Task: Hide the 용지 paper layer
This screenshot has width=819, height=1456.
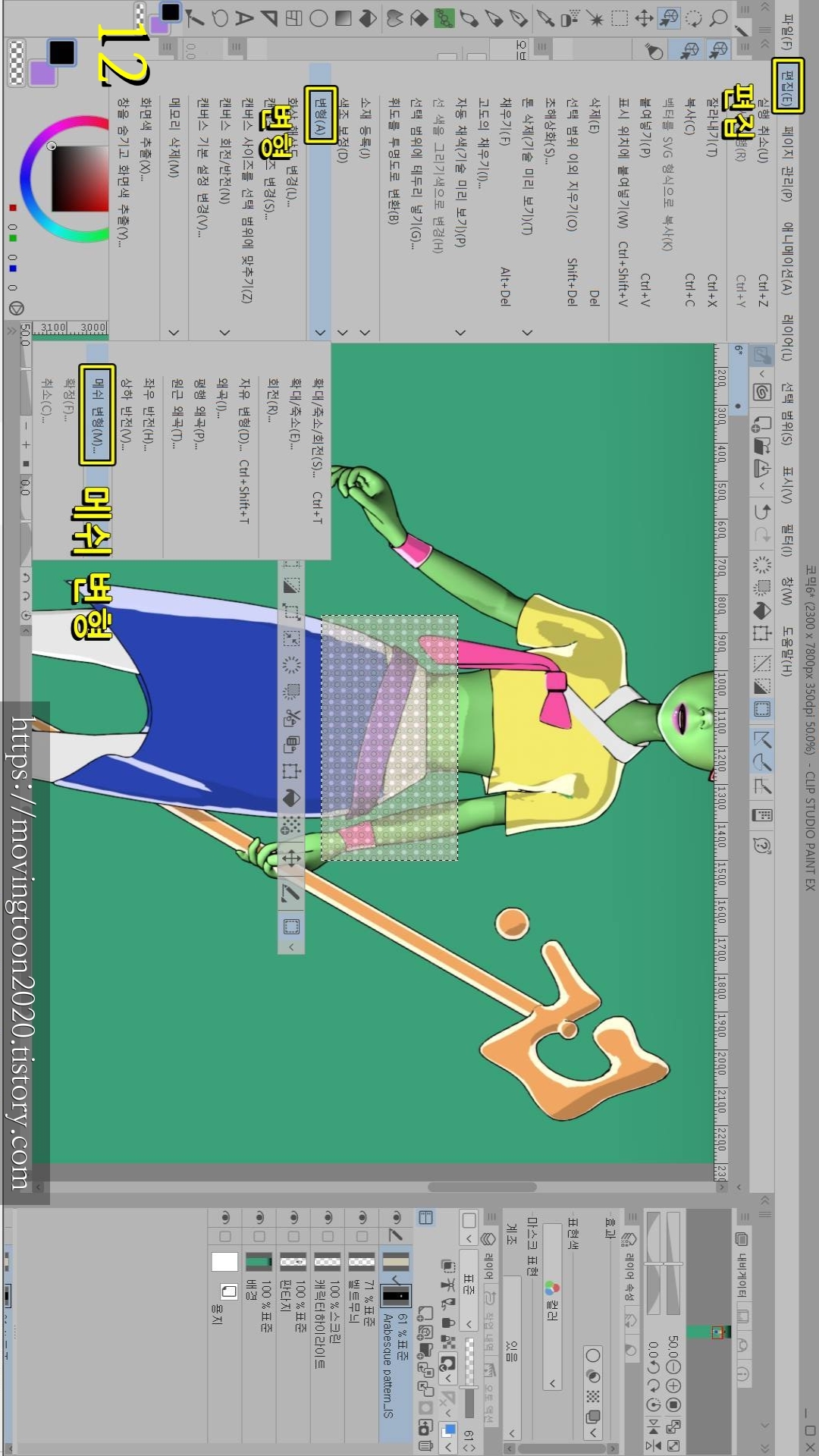Action: pyautogui.click(x=225, y=1218)
